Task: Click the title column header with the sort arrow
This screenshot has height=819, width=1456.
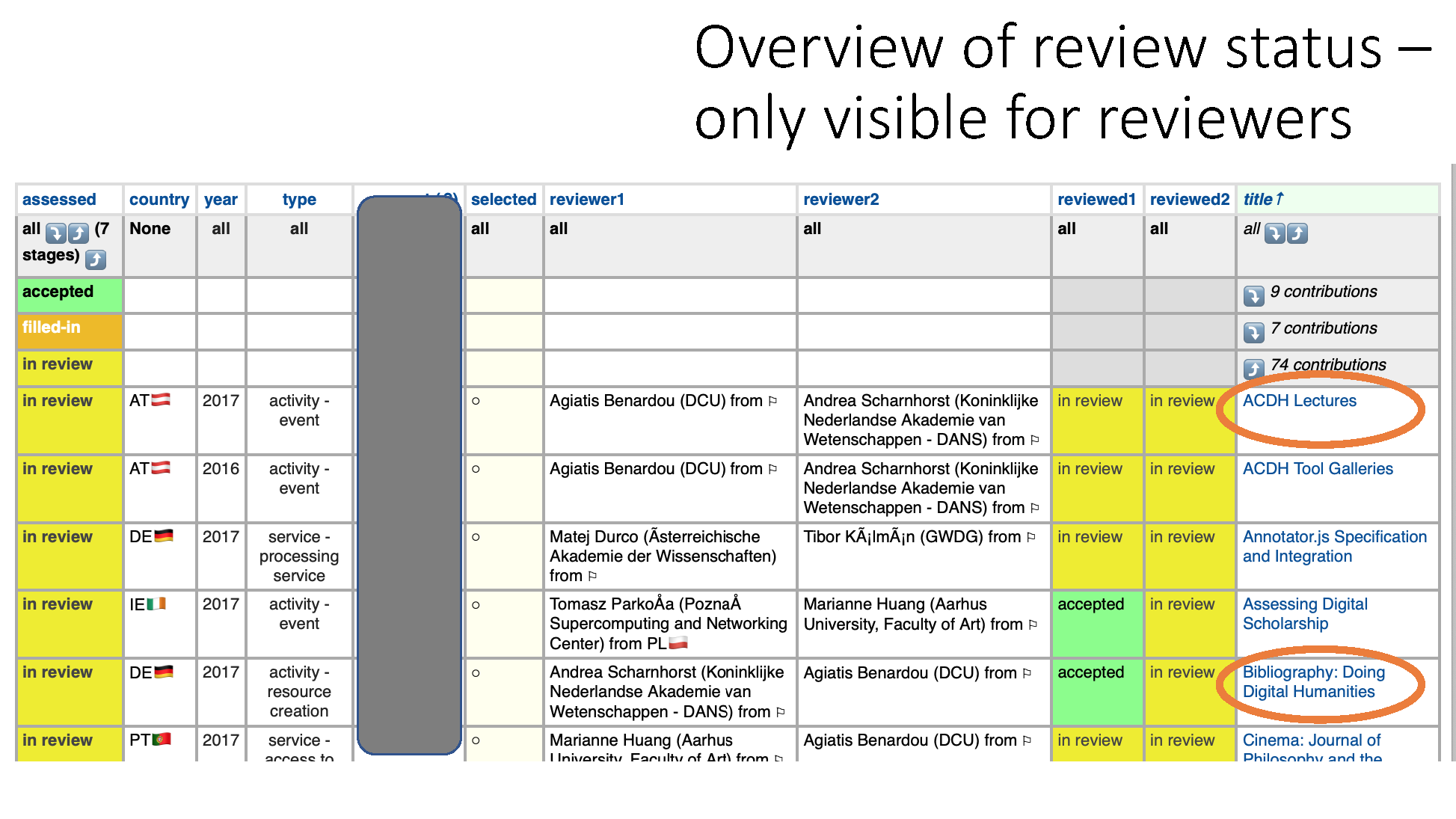Action: coord(1264,200)
